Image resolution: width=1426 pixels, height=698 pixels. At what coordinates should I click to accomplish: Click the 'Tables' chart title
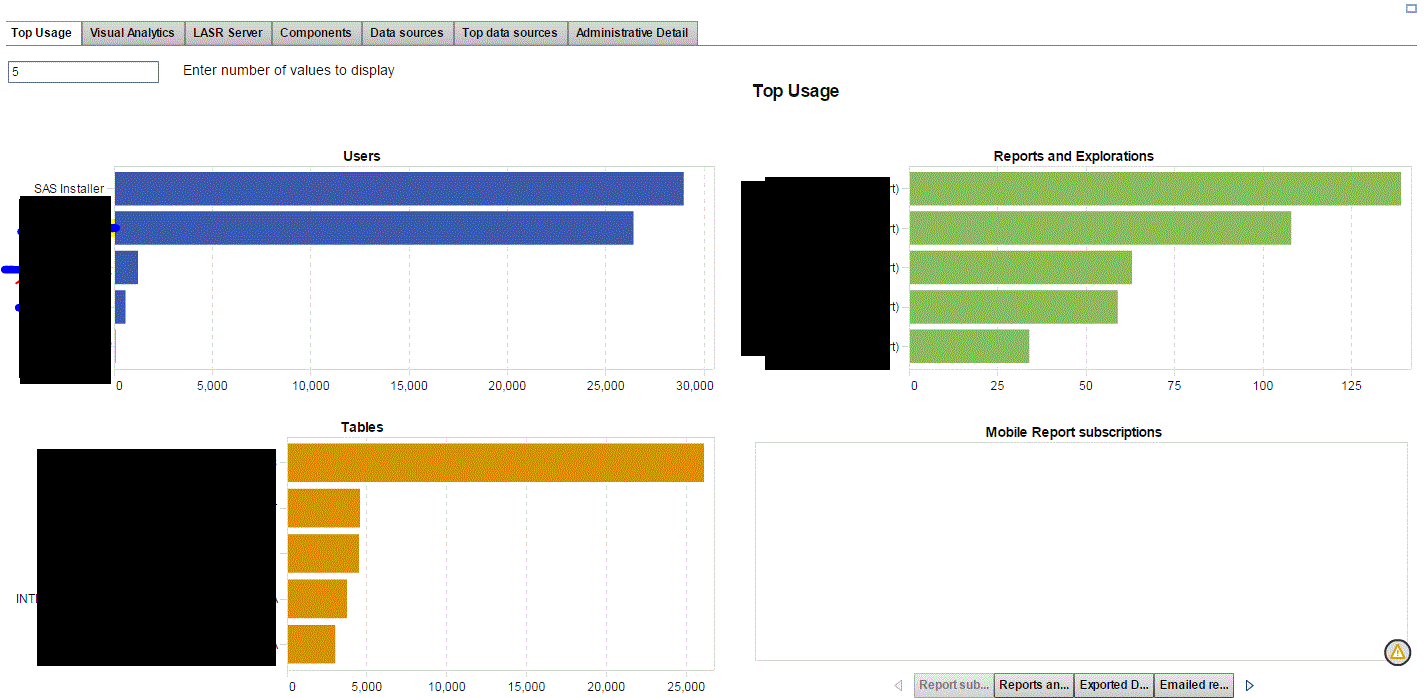pyautogui.click(x=362, y=427)
